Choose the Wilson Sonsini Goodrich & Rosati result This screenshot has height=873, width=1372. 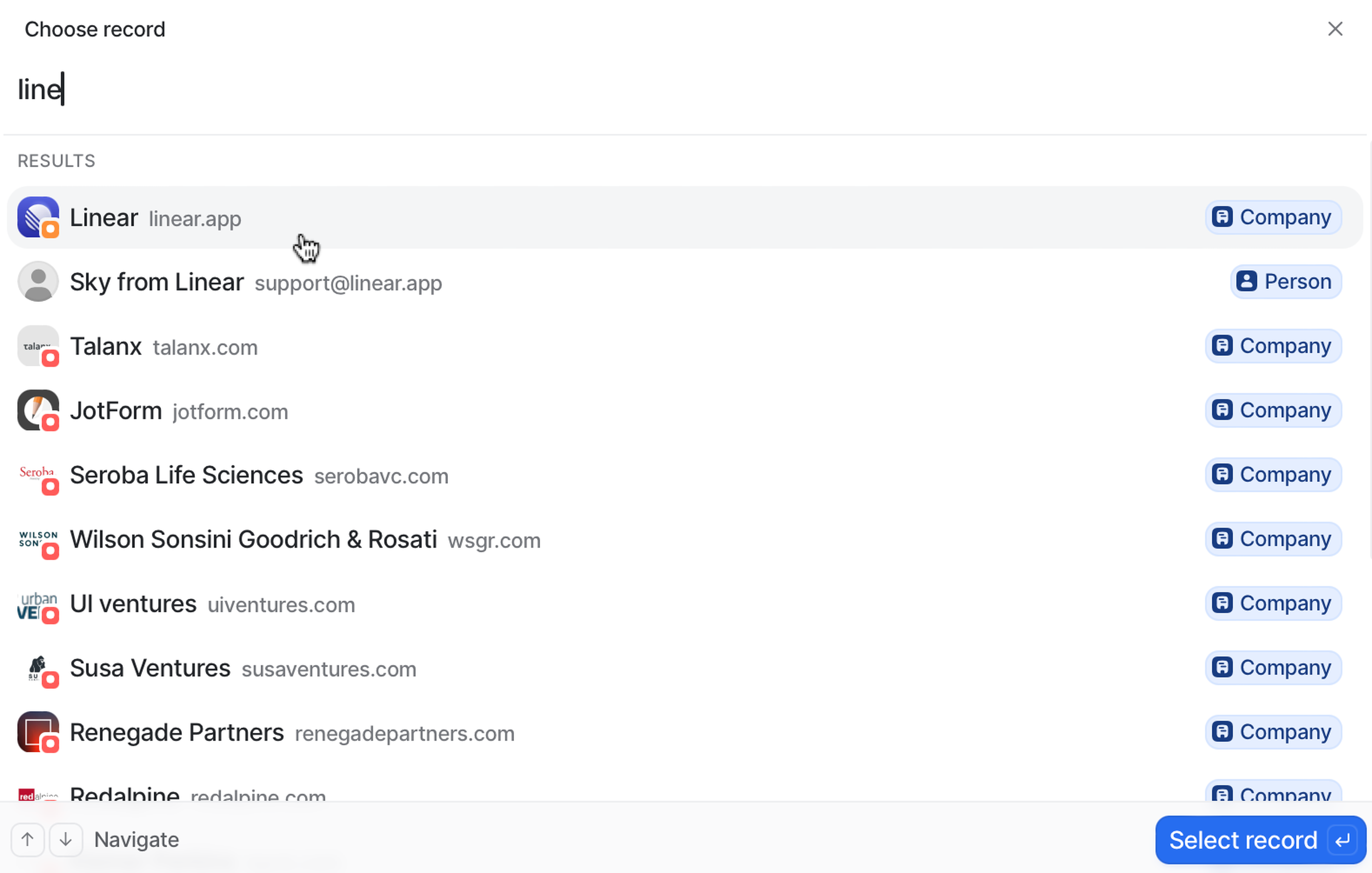(253, 540)
